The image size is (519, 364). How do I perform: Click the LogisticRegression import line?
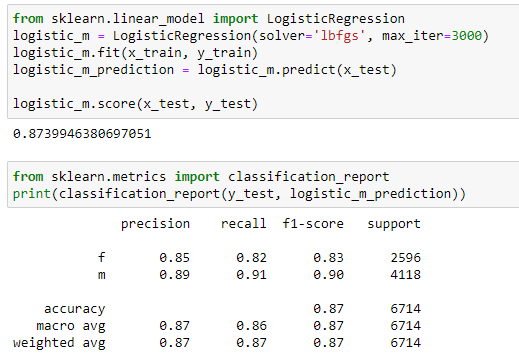point(209,19)
